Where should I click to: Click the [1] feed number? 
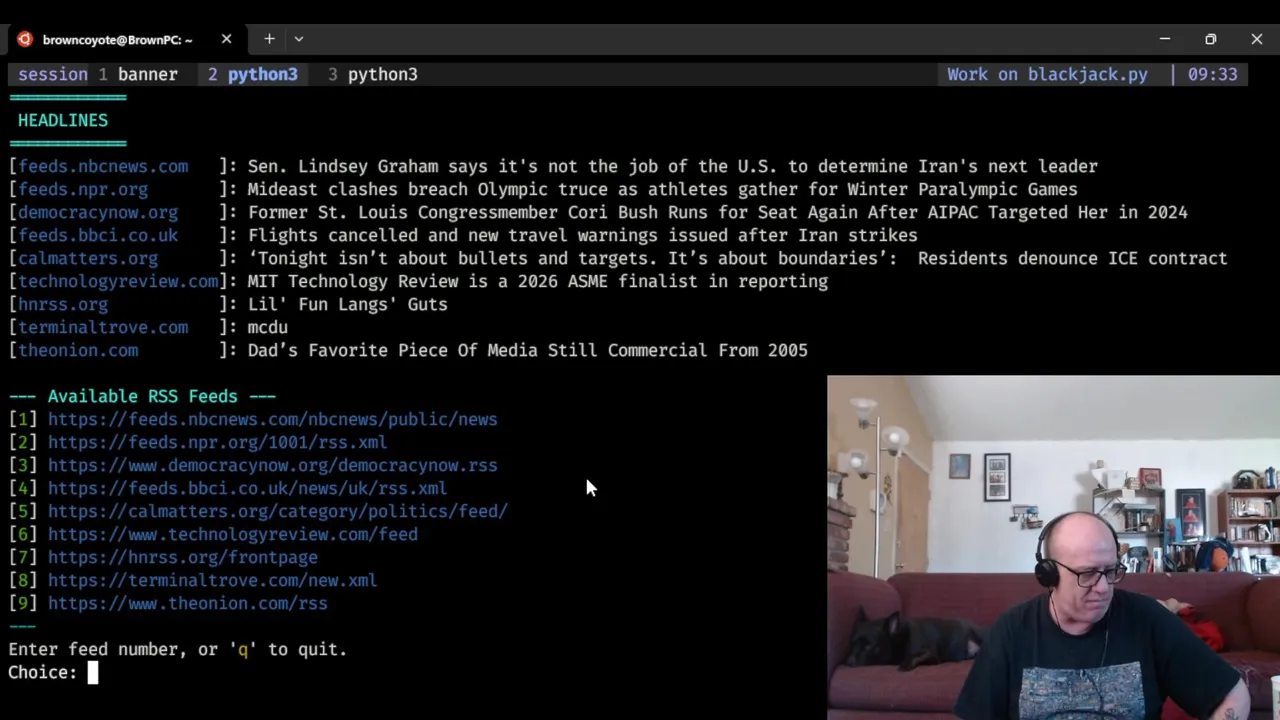point(22,419)
